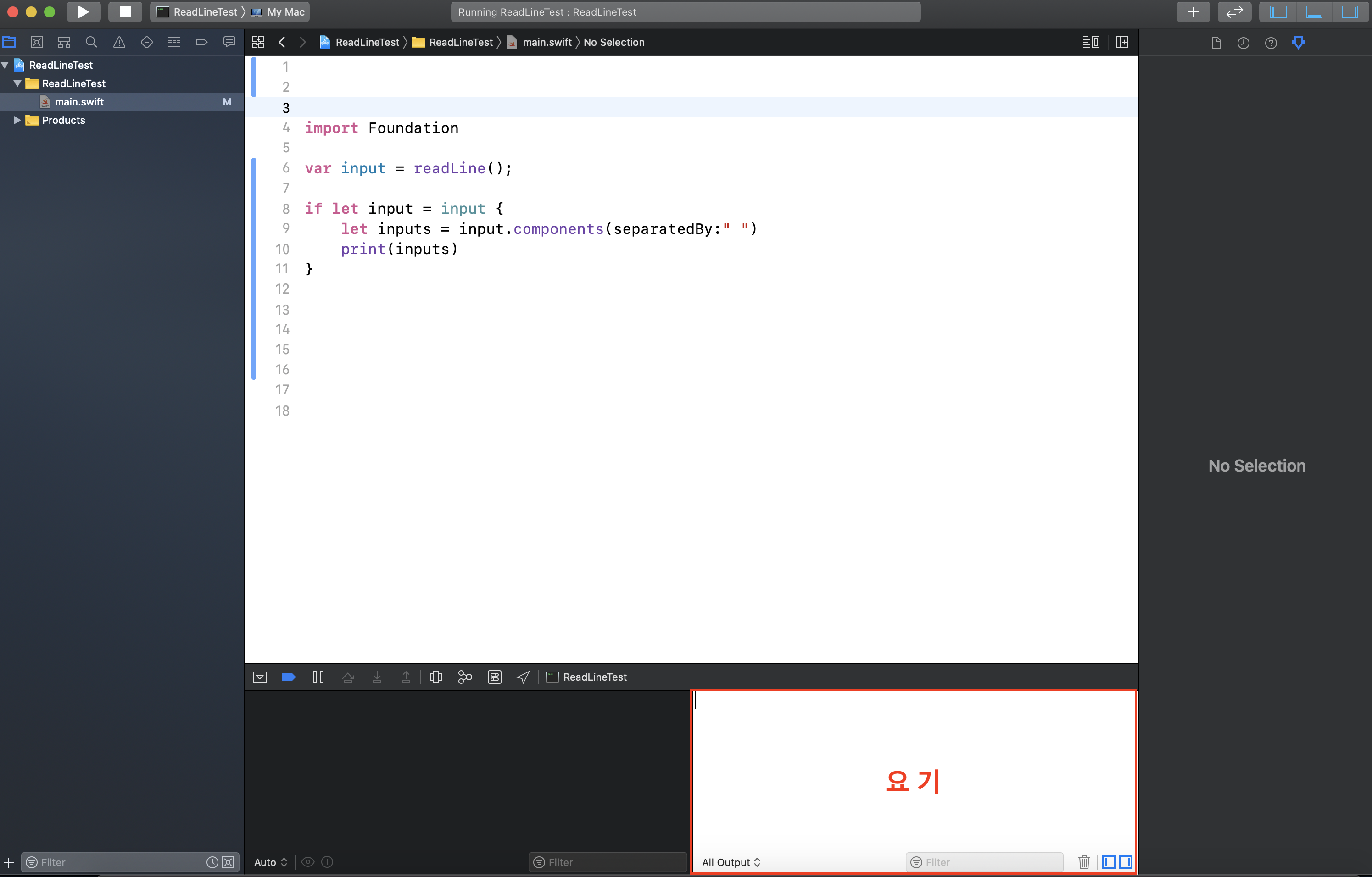Open the Source Control navigator icon
Viewport: 1372px width, 877px height.
pyautogui.click(x=36, y=42)
